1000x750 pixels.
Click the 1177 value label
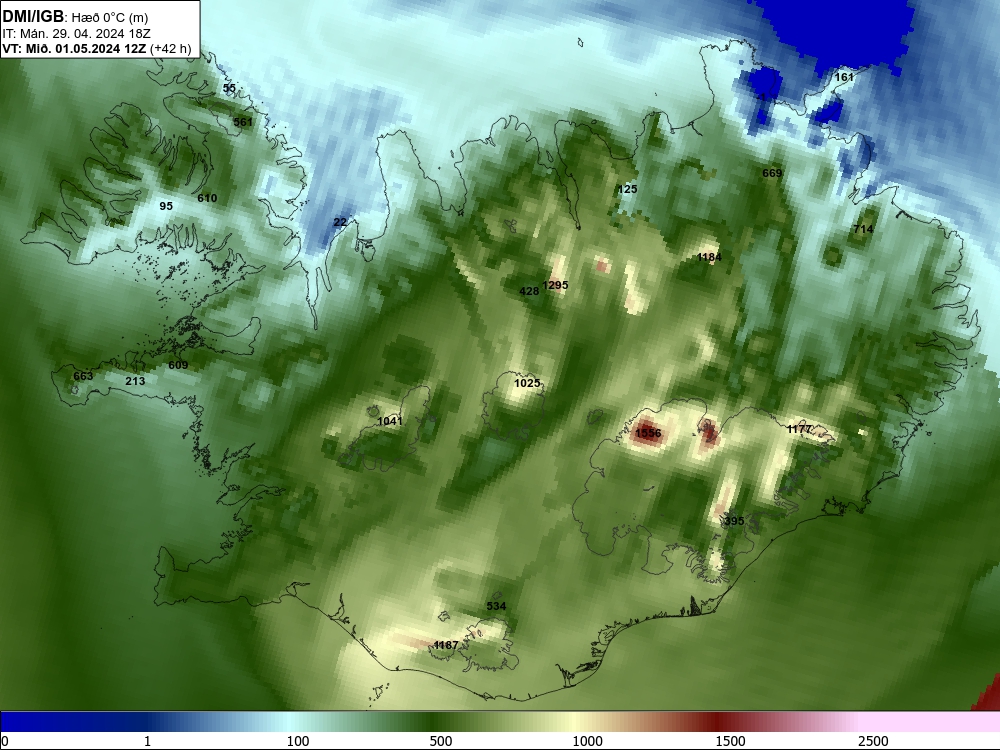point(799,429)
